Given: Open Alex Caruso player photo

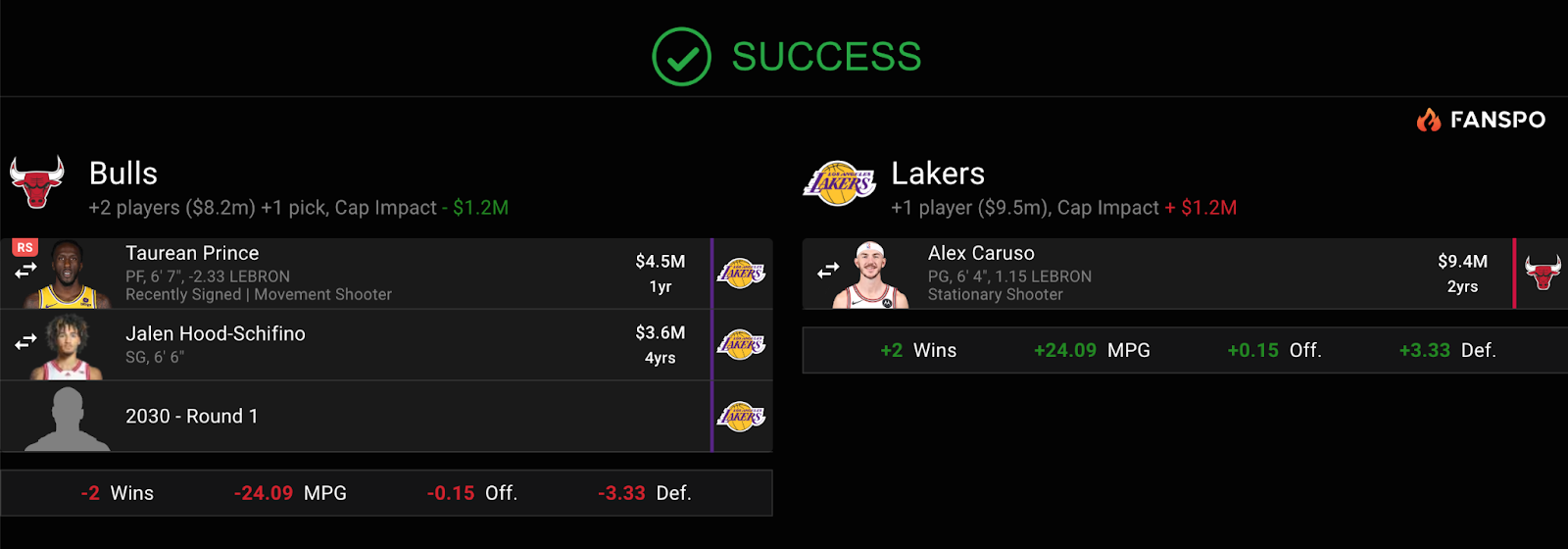Looking at the screenshot, I should (x=870, y=275).
